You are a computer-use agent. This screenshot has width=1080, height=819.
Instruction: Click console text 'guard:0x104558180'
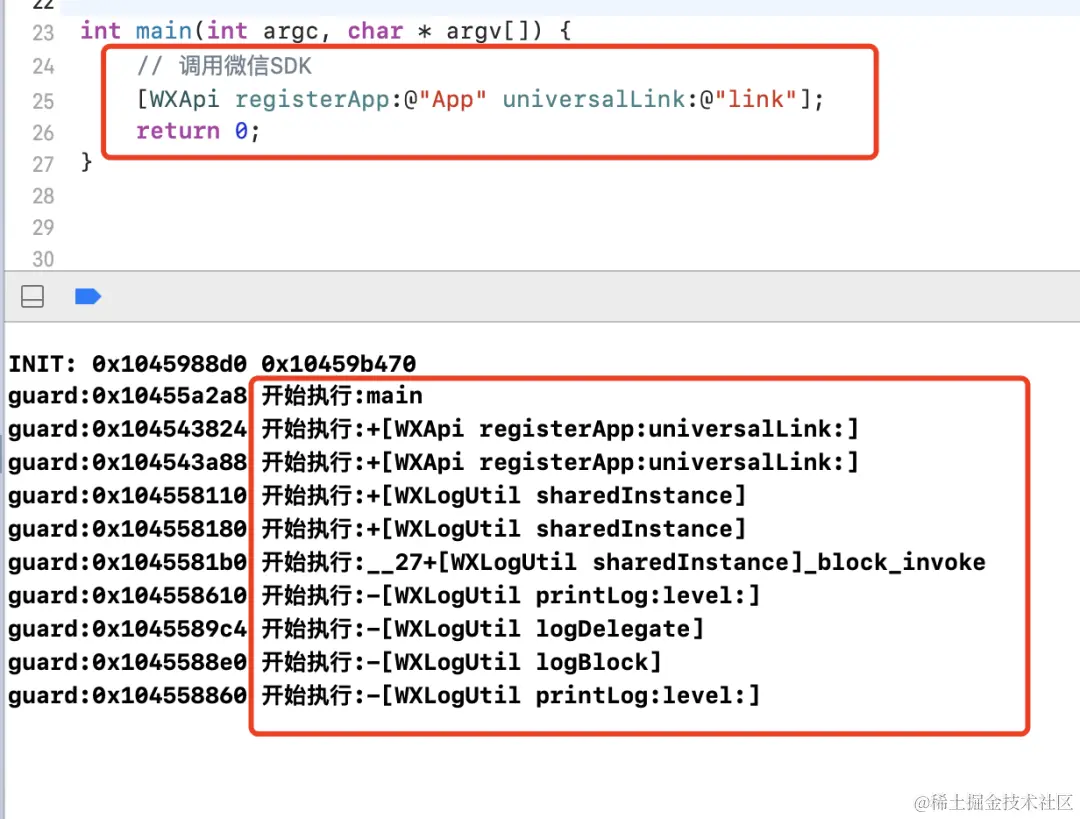click(x=127, y=529)
